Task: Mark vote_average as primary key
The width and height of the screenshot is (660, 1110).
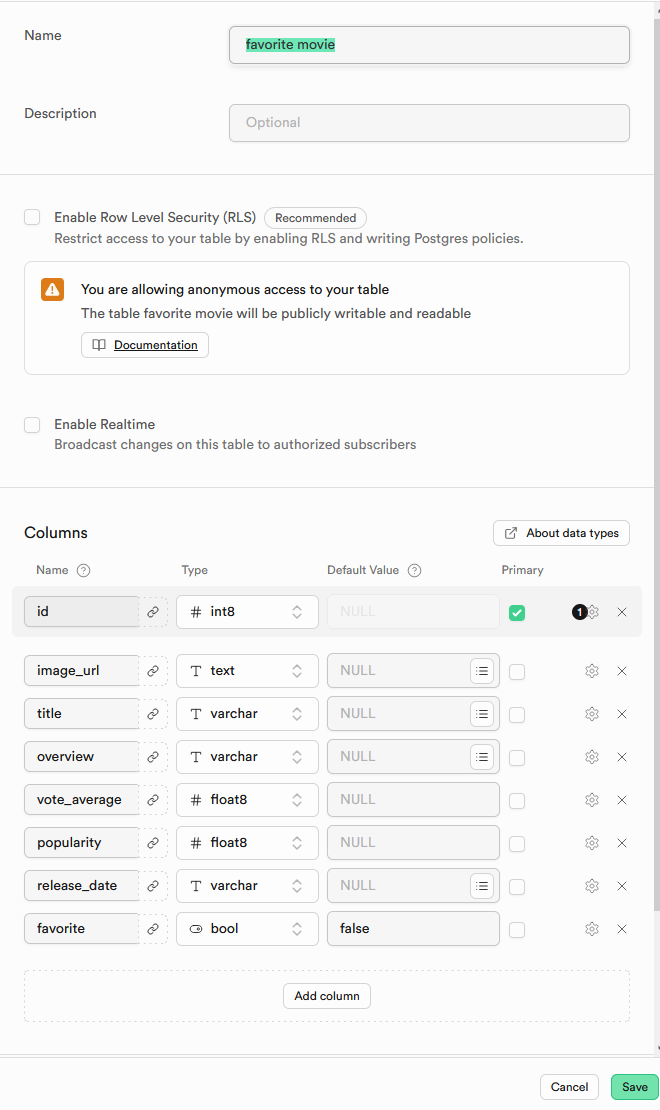Action: pyautogui.click(x=517, y=801)
